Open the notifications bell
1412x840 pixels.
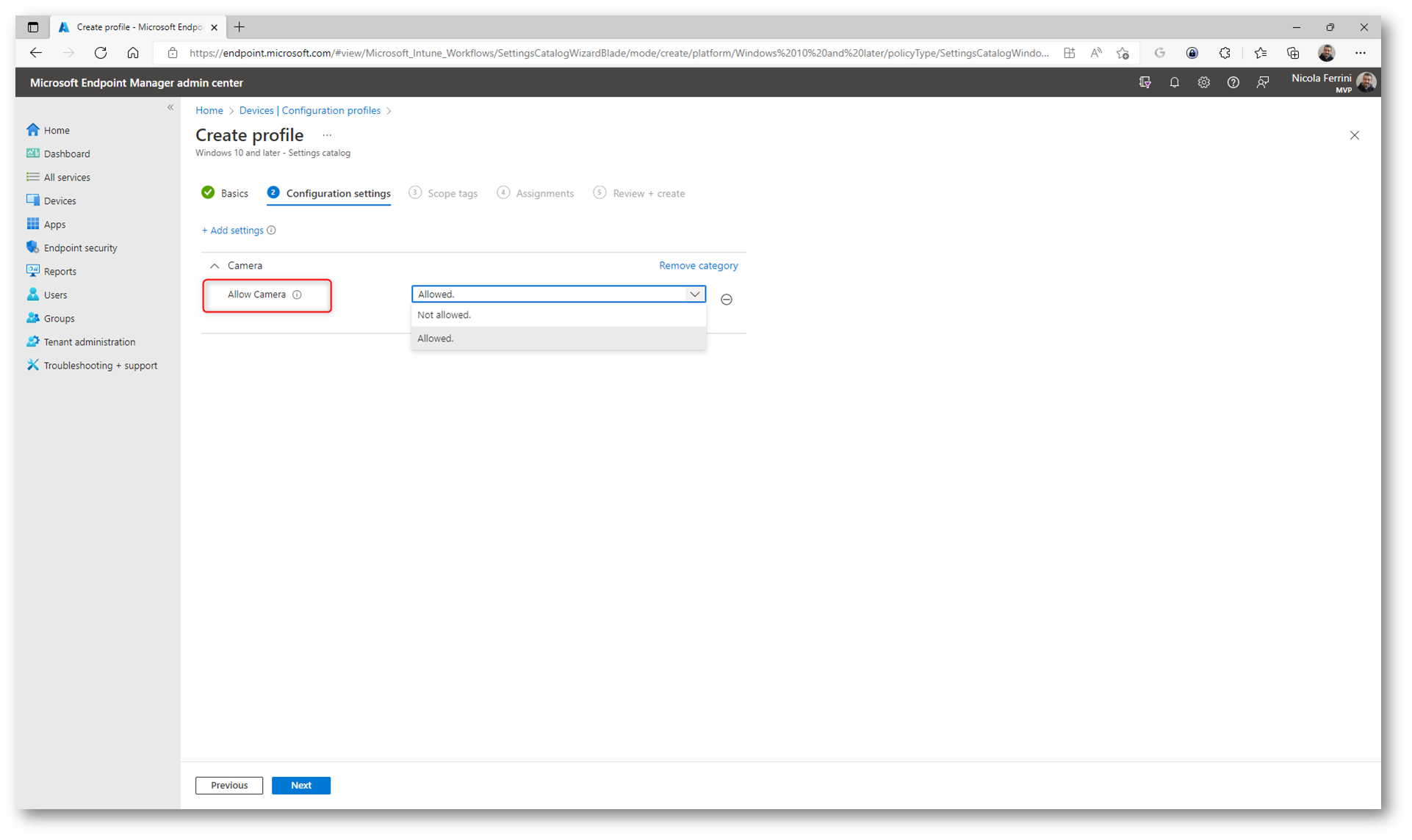(x=1174, y=82)
